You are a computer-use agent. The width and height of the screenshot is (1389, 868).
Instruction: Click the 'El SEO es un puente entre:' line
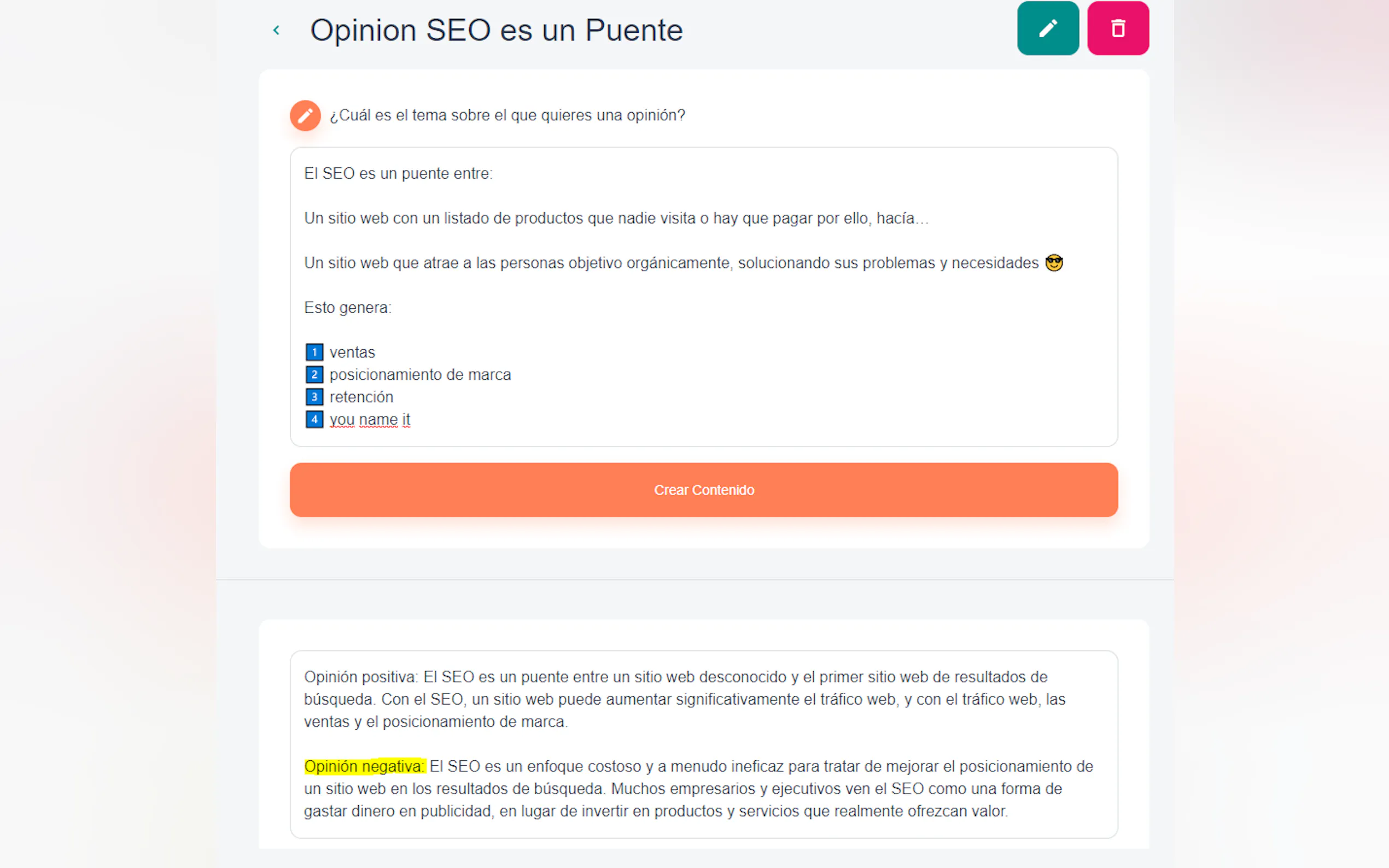pos(398,173)
